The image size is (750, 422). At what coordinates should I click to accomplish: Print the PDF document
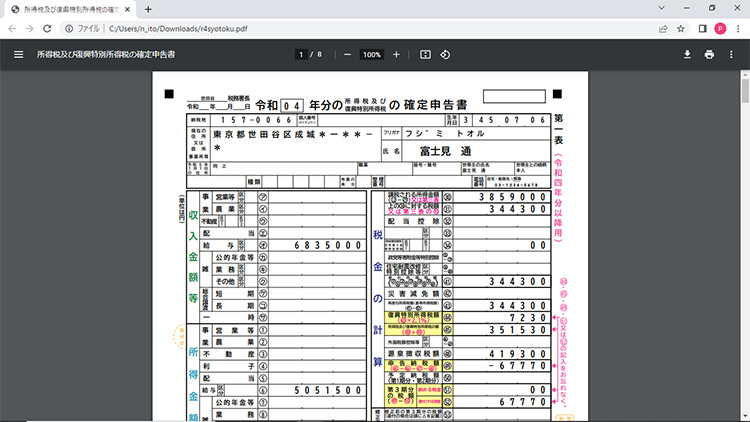point(709,54)
